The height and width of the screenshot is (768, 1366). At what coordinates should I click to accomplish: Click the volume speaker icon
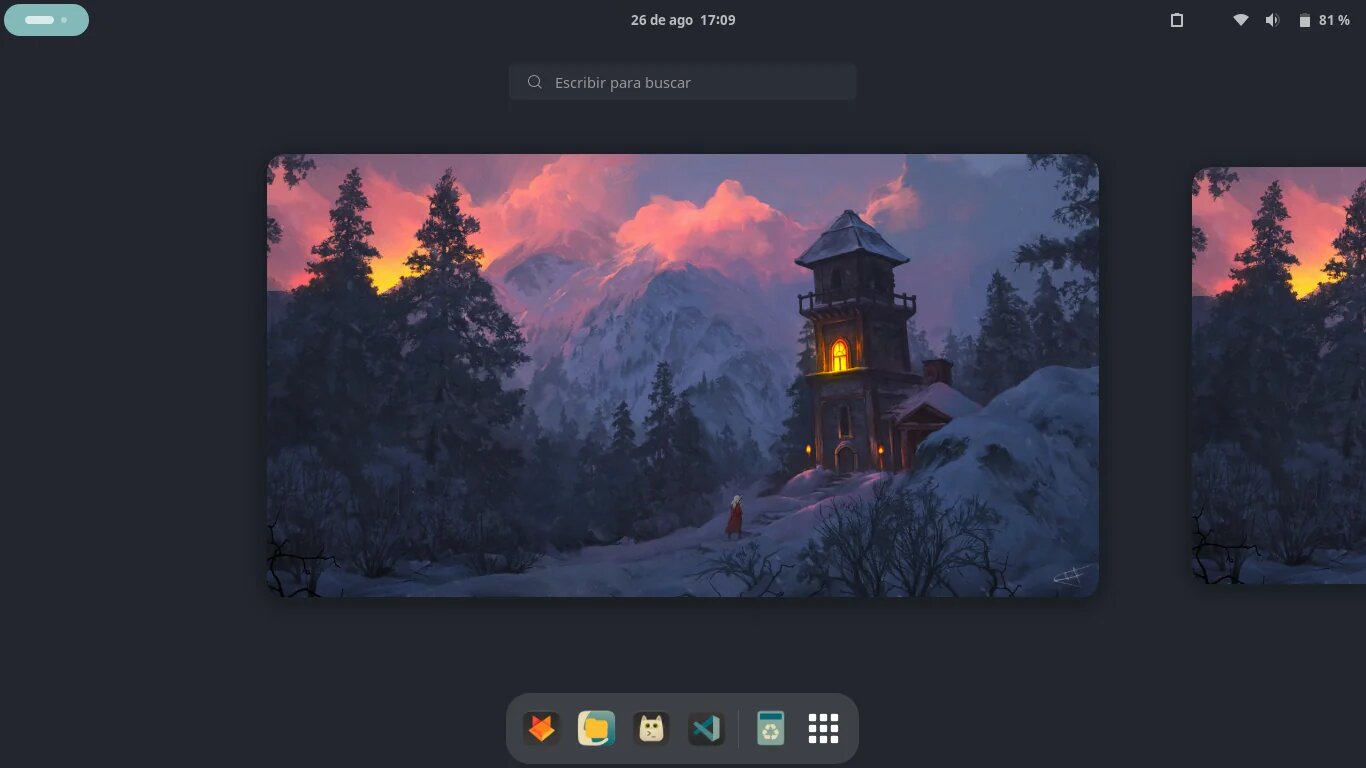tap(1272, 20)
